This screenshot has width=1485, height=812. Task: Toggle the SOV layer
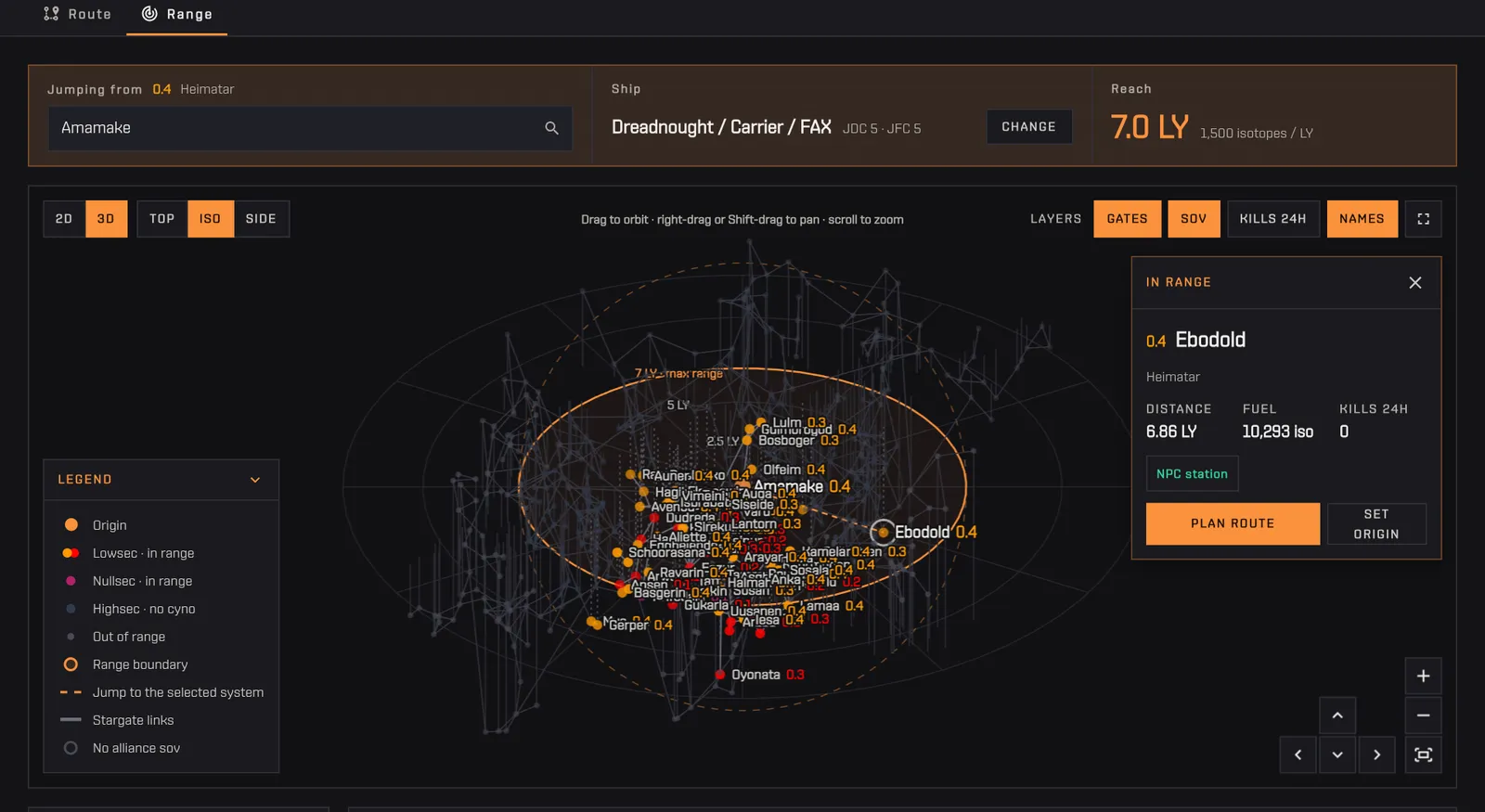pyautogui.click(x=1194, y=219)
